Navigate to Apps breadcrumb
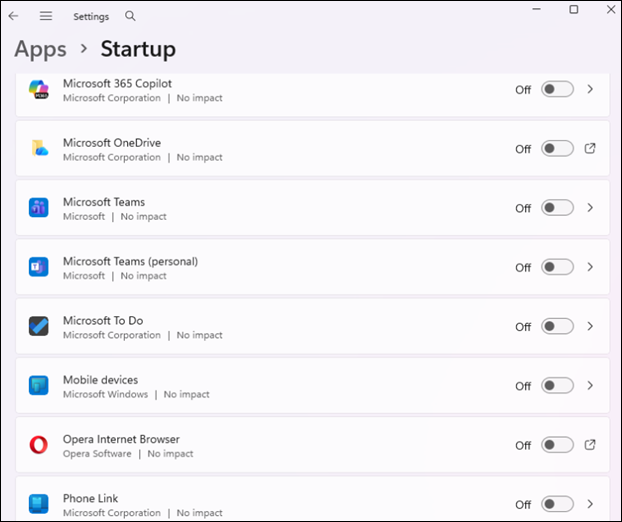 pyautogui.click(x=40, y=49)
